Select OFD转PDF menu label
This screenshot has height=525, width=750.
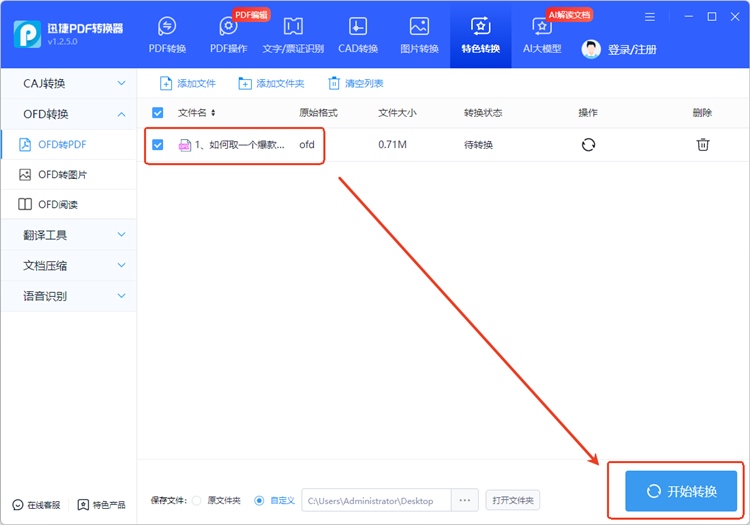coord(62,144)
